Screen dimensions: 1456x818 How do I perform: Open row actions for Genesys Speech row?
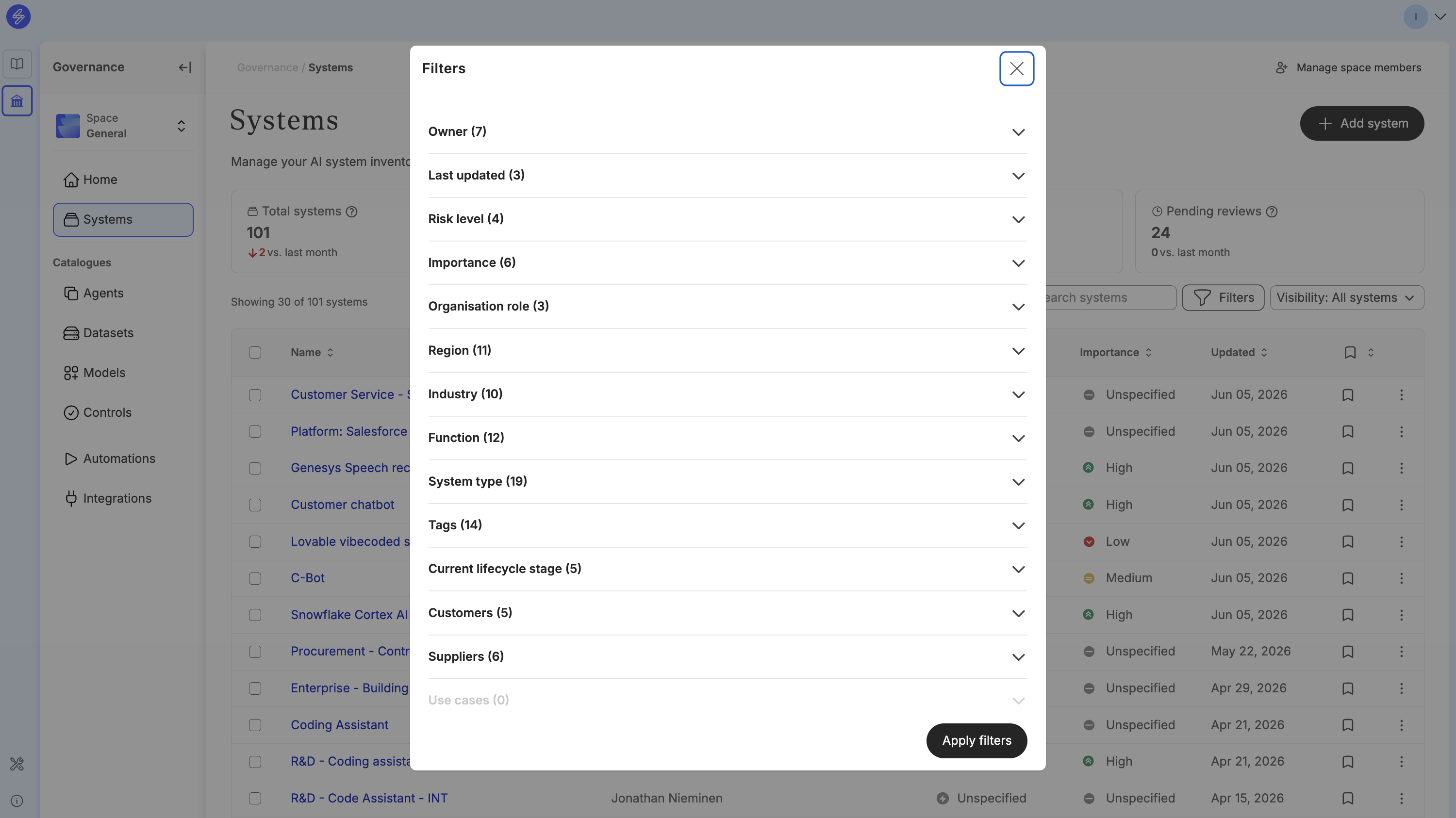point(1401,468)
